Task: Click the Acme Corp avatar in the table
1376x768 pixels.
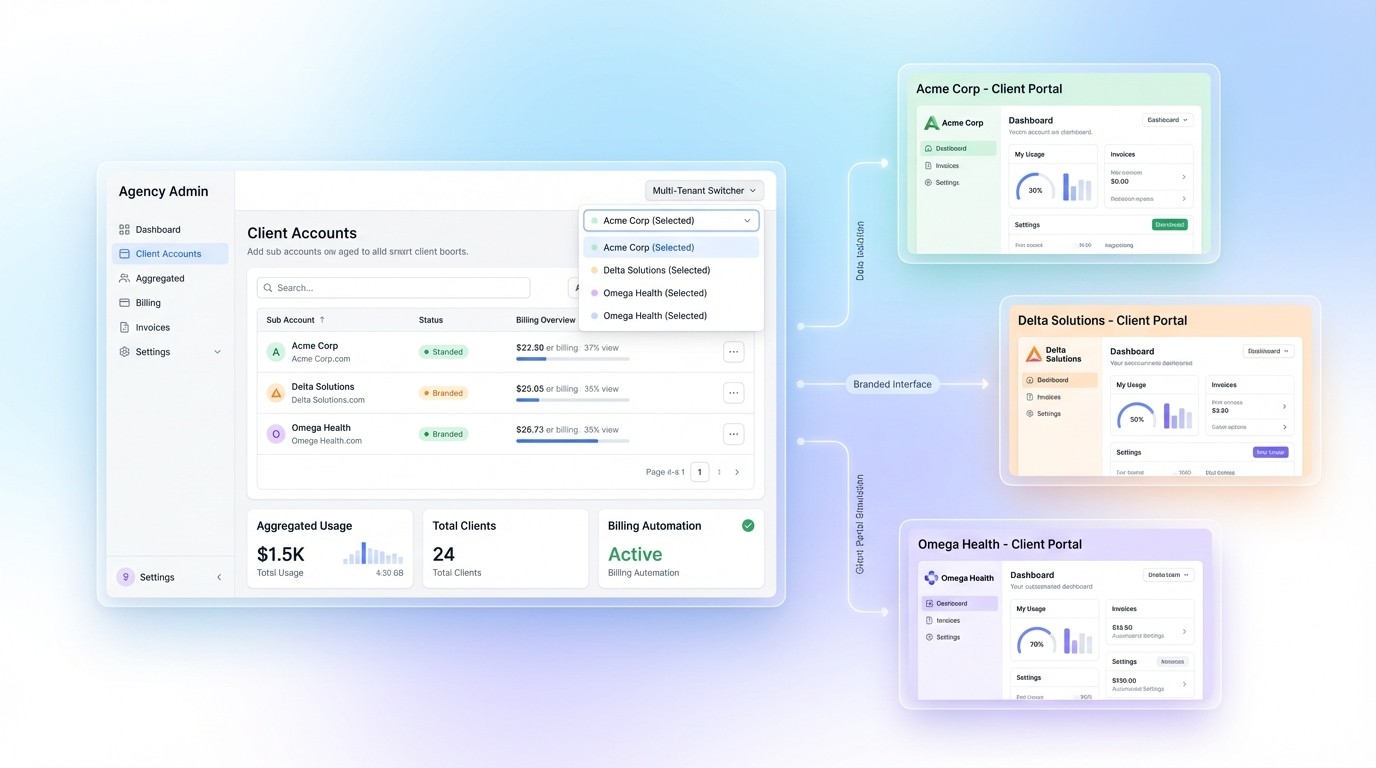Action: click(274, 352)
